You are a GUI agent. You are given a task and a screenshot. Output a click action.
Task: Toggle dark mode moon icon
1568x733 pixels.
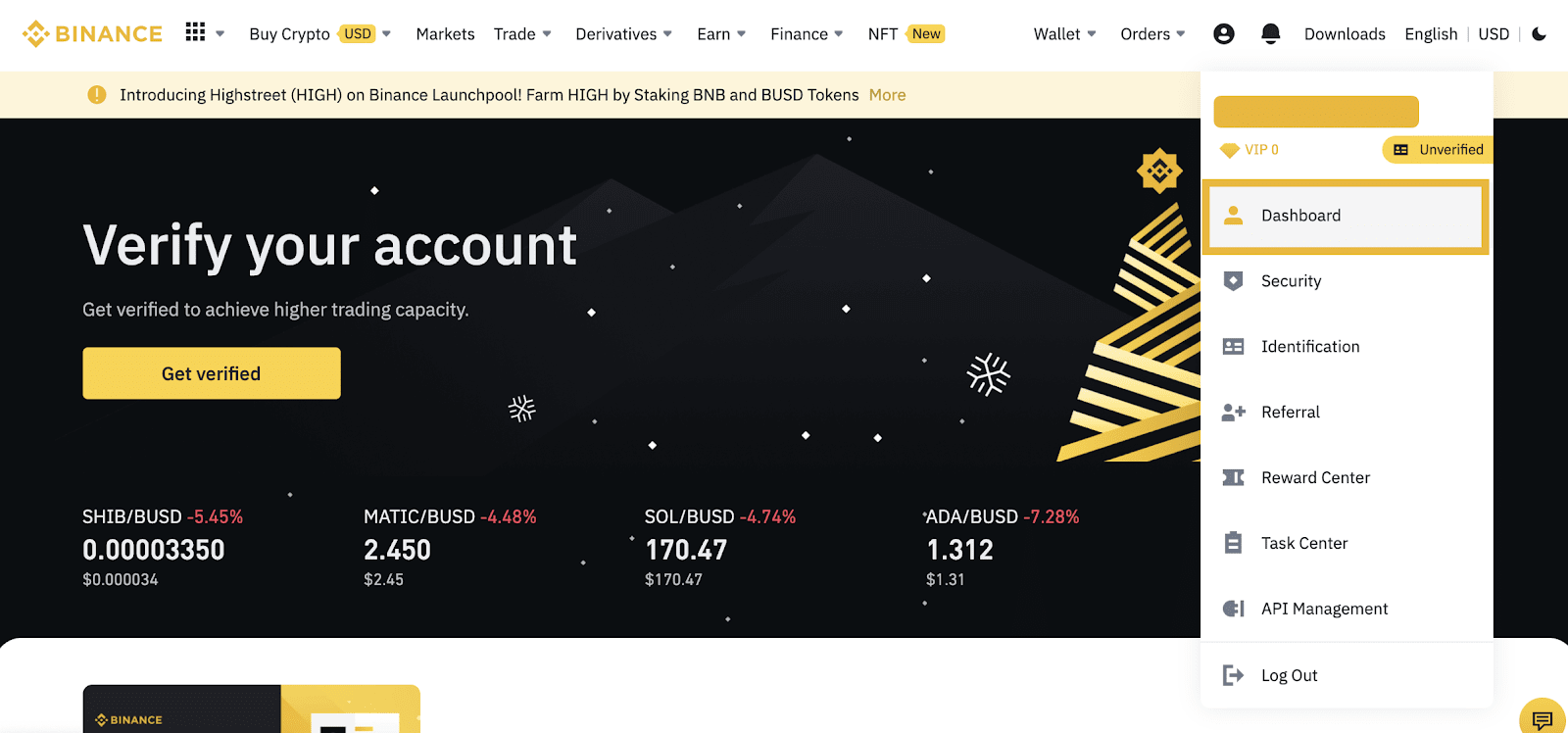coord(1540,33)
